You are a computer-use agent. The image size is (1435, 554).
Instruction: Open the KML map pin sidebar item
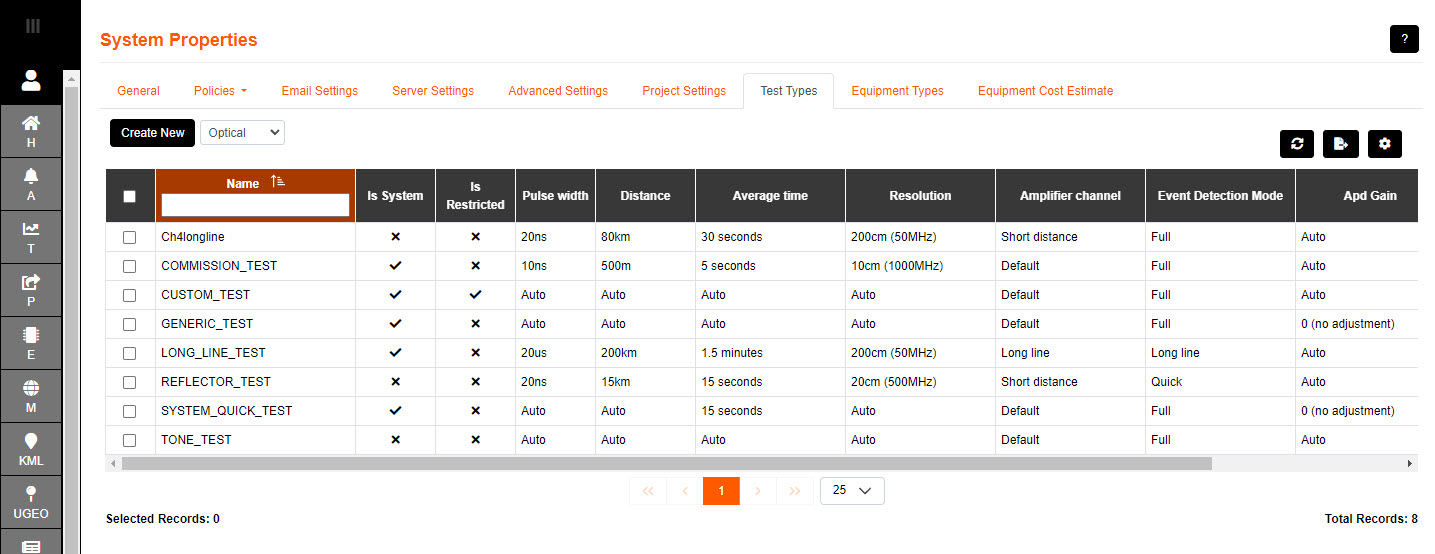(31, 450)
